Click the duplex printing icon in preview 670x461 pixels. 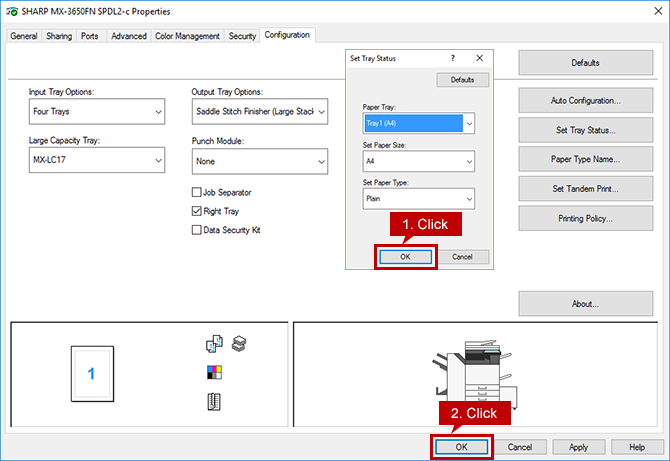click(x=214, y=344)
